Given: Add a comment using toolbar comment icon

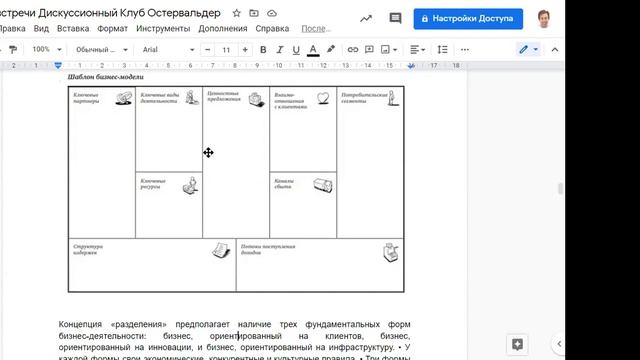Looking at the screenshot, I should point(369,50).
